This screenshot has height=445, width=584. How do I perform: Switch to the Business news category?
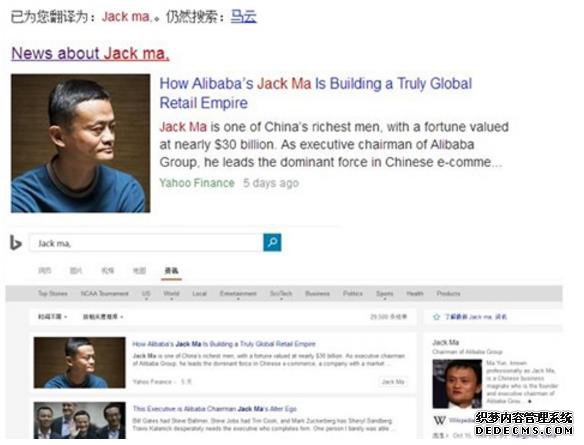click(x=317, y=293)
